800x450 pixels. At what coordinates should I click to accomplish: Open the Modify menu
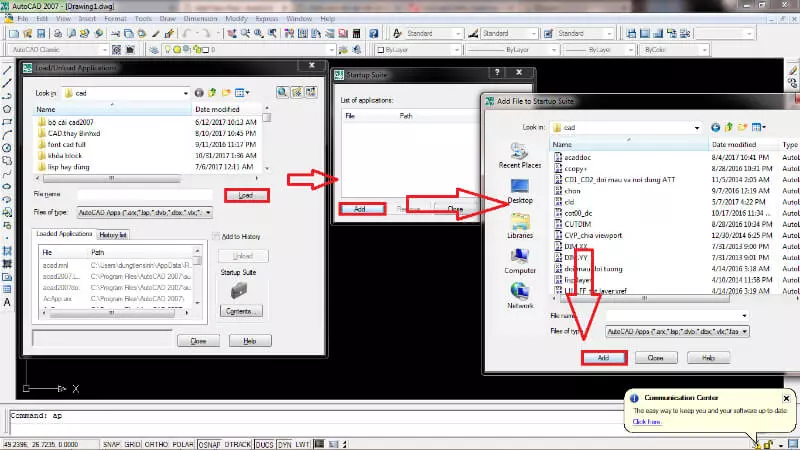[236, 19]
